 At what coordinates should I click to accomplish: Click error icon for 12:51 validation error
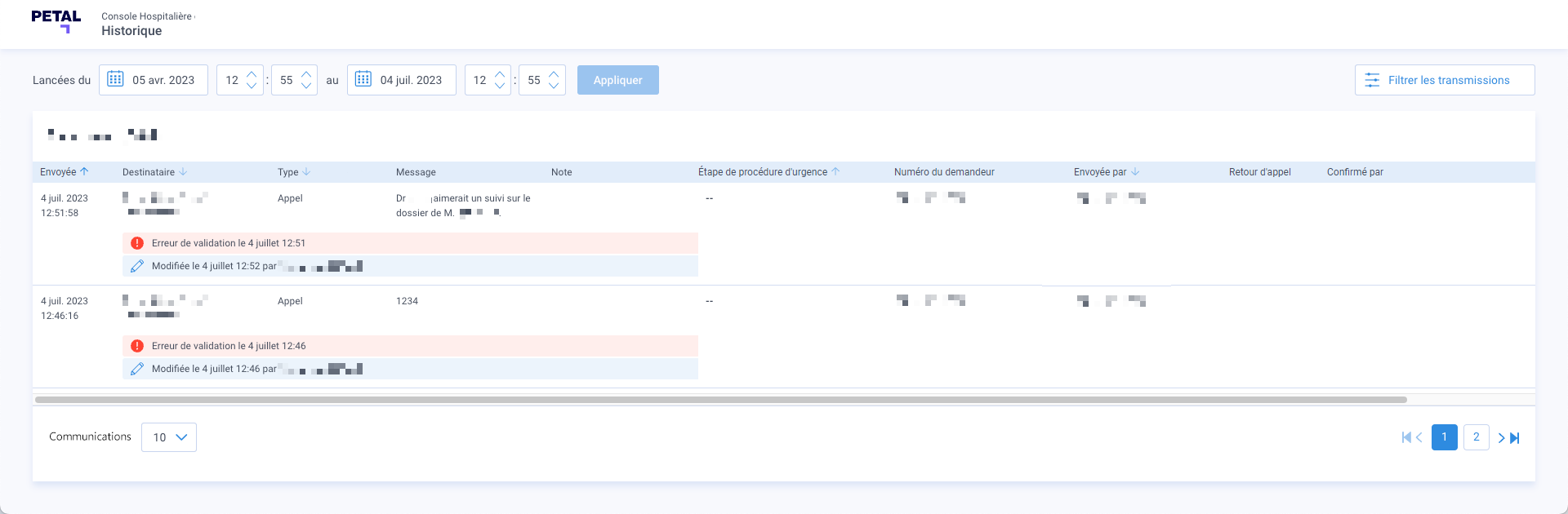click(137, 243)
